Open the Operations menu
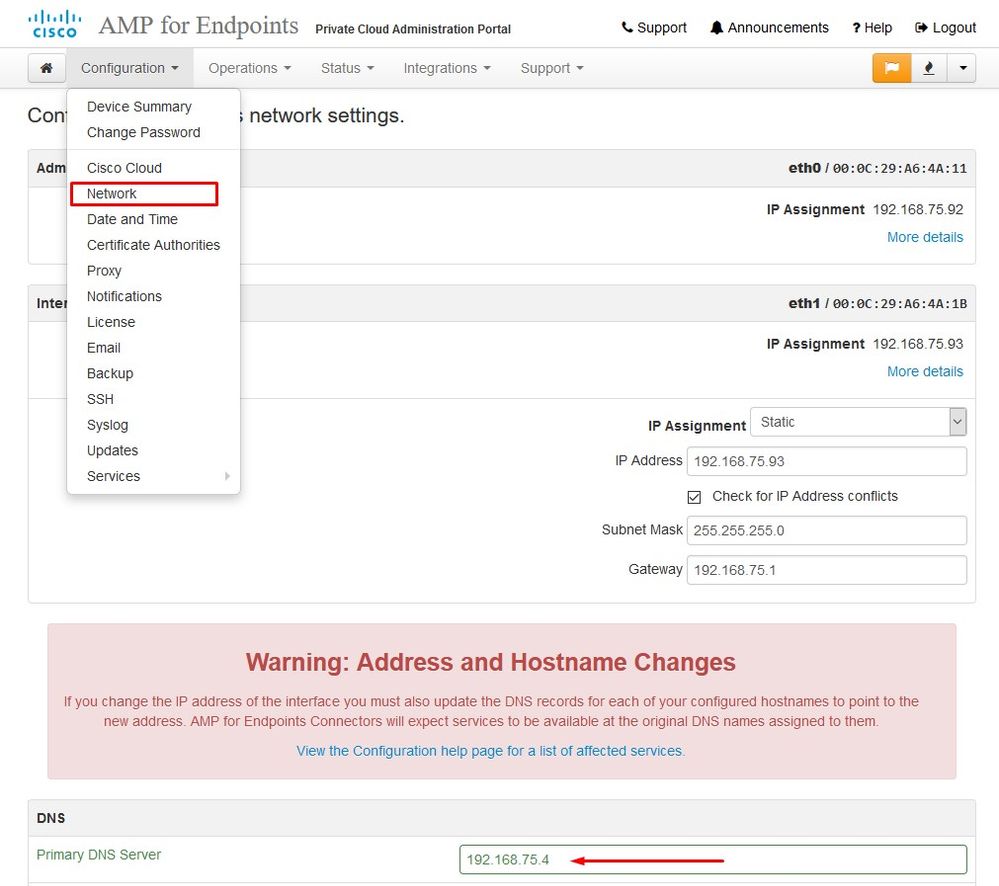The image size is (999, 886). [249, 68]
